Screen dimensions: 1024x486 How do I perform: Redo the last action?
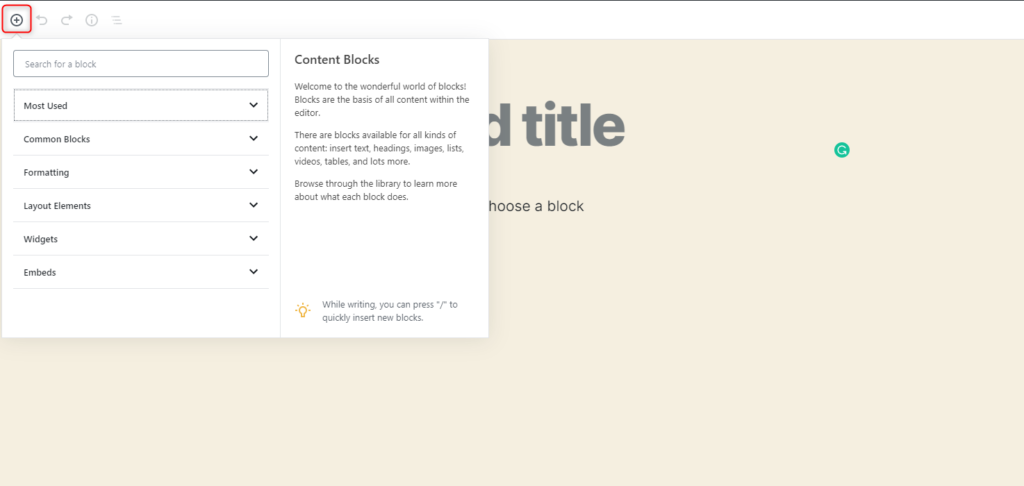(x=67, y=20)
